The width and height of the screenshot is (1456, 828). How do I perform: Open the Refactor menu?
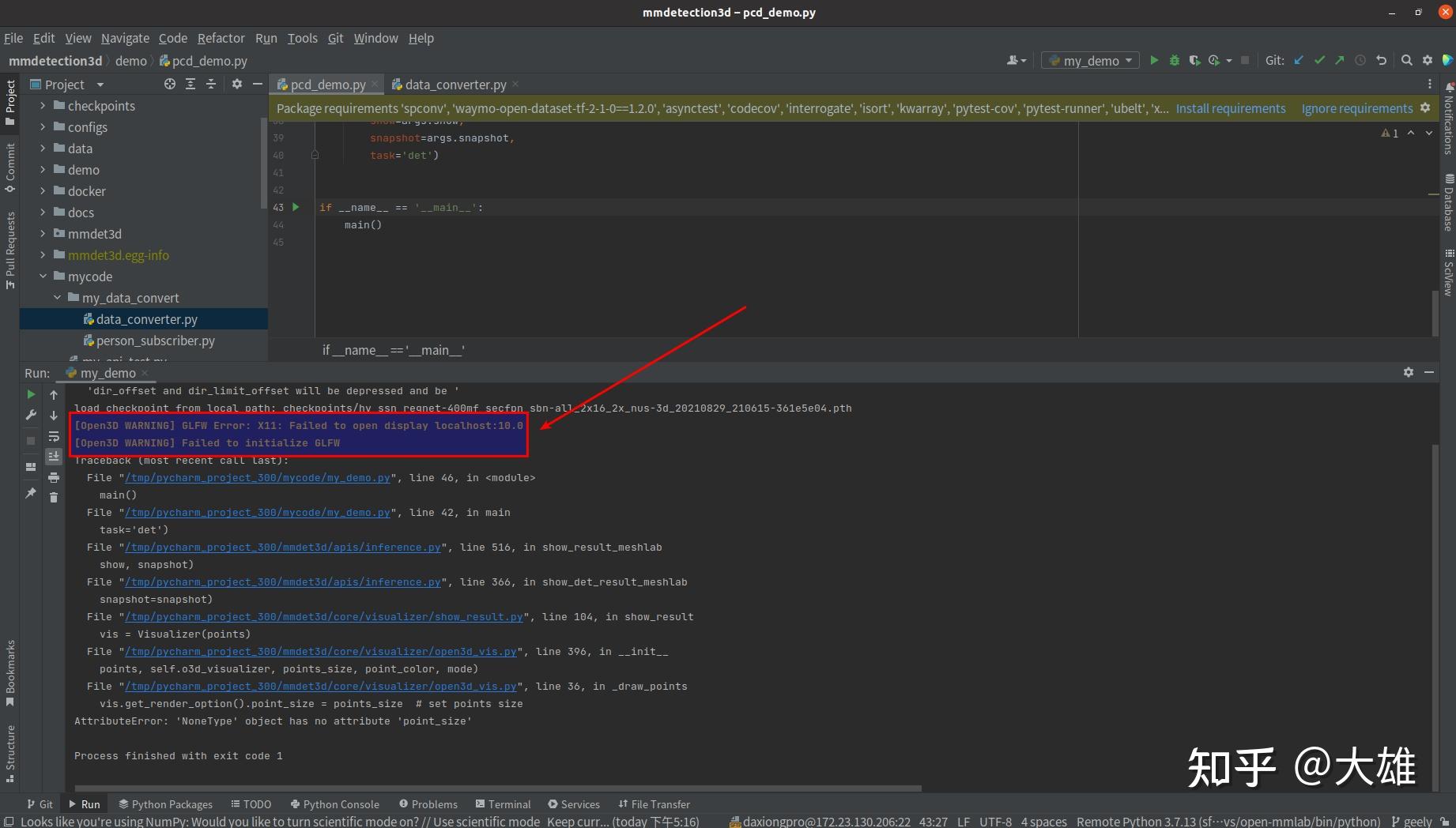tap(221, 38)
